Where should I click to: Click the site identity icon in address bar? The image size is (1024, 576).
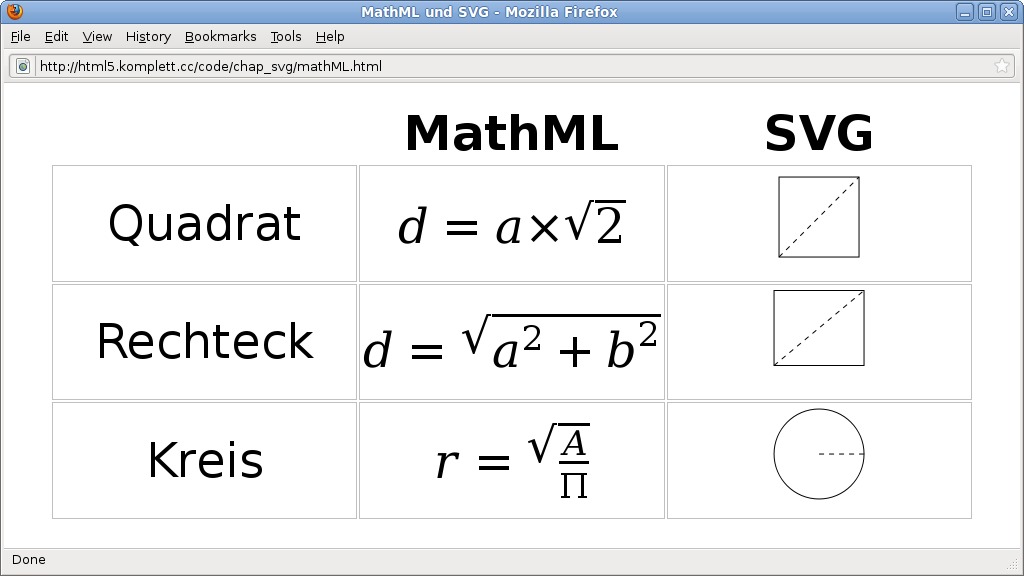(23, 67)
